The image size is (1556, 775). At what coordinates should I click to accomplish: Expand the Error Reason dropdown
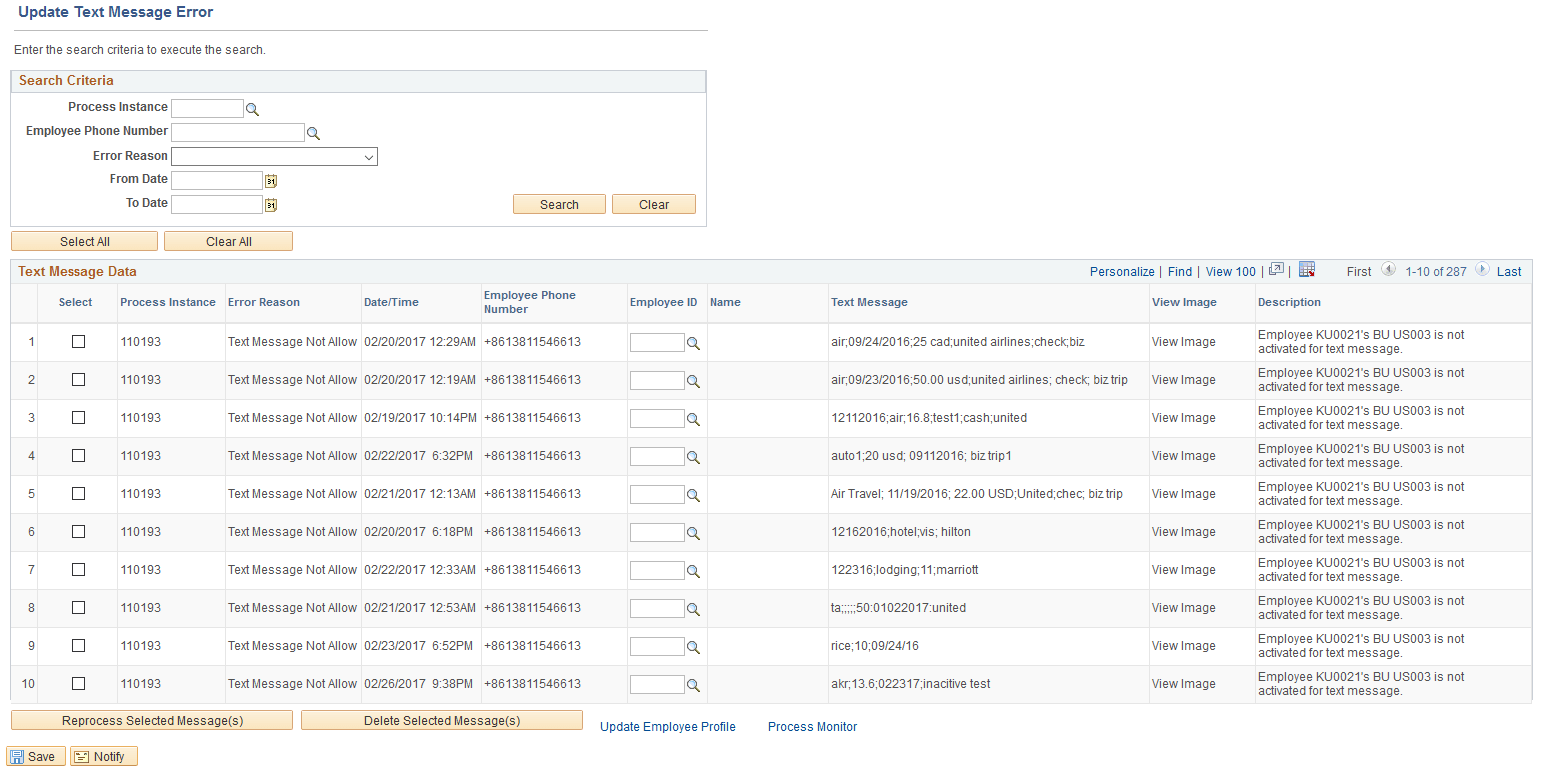[x=274, y=157]
